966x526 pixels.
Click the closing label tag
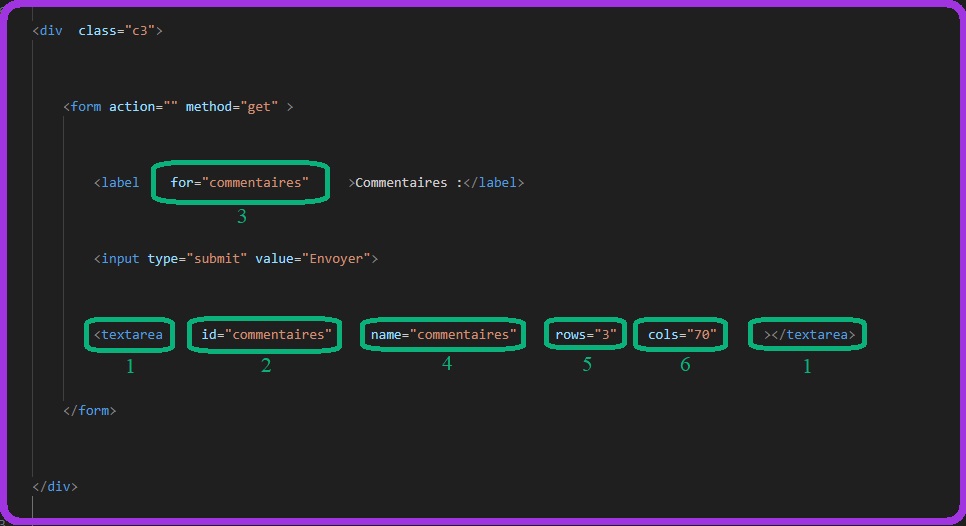[495, 183]
